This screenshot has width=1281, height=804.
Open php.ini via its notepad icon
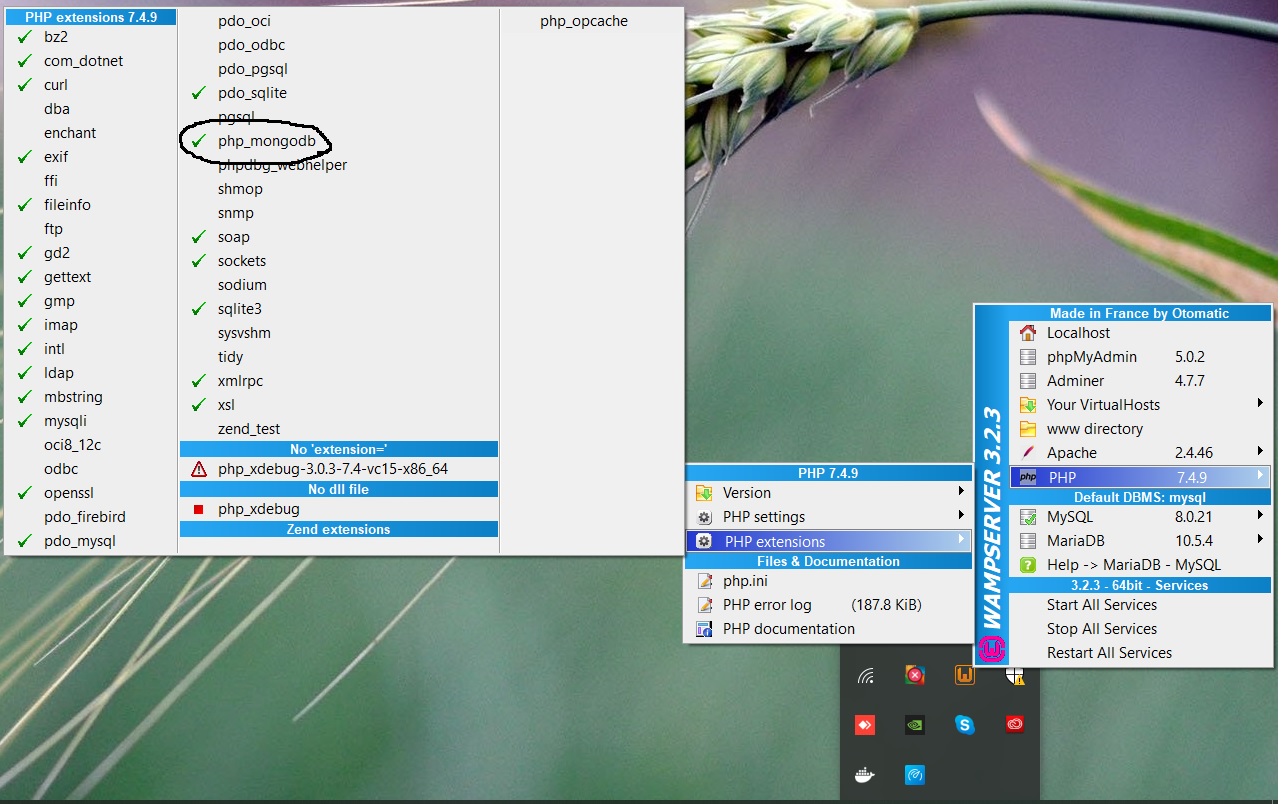(704, 581)
